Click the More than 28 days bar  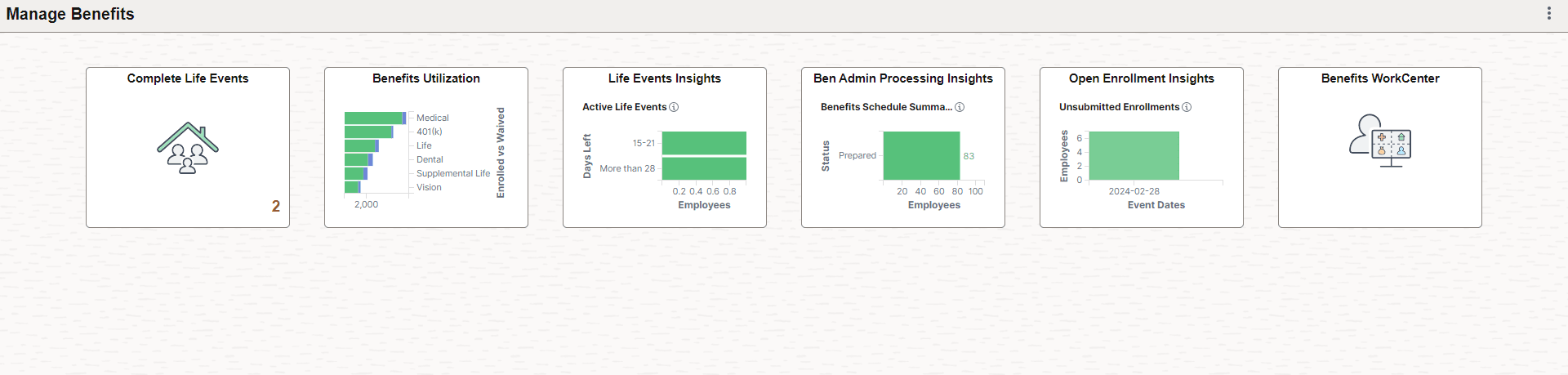pos(704,168)
